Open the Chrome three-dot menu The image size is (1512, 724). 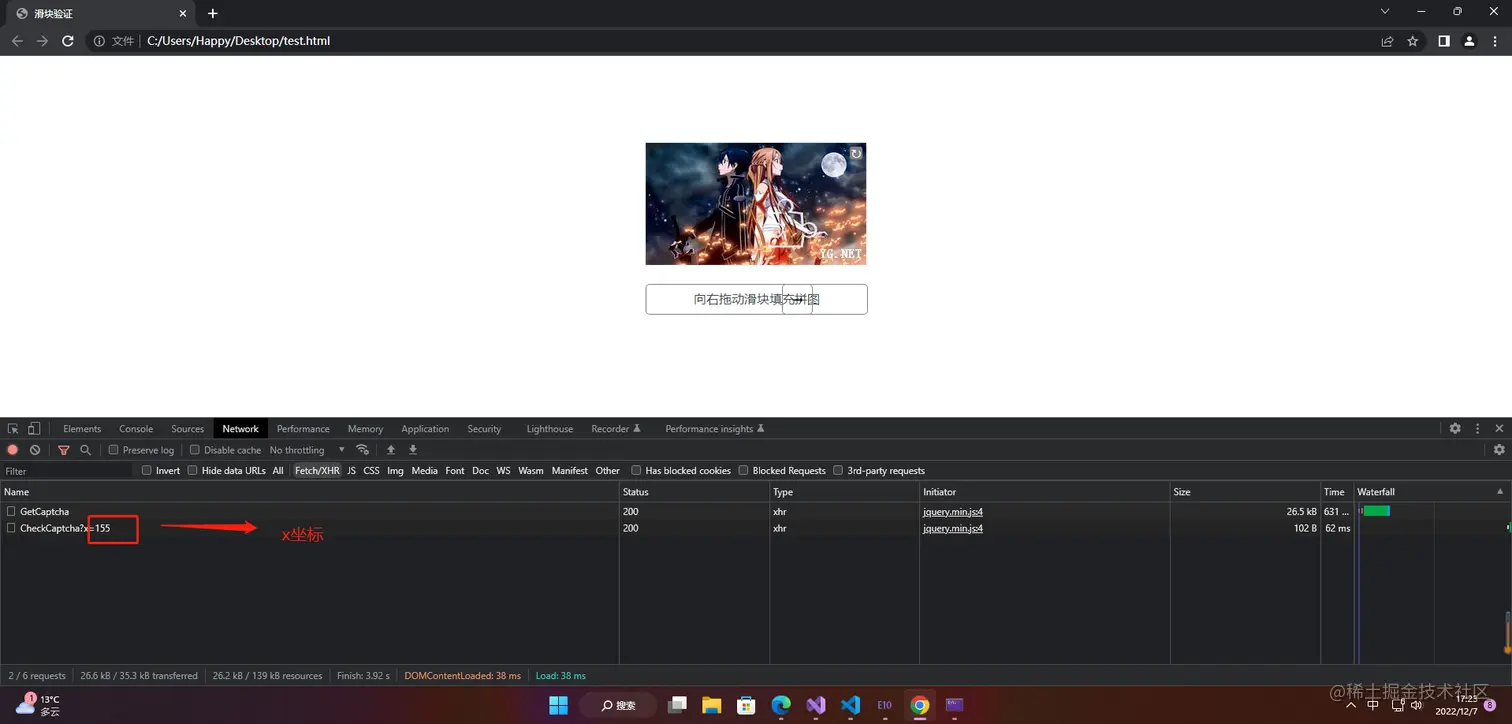click(1495, 41)
